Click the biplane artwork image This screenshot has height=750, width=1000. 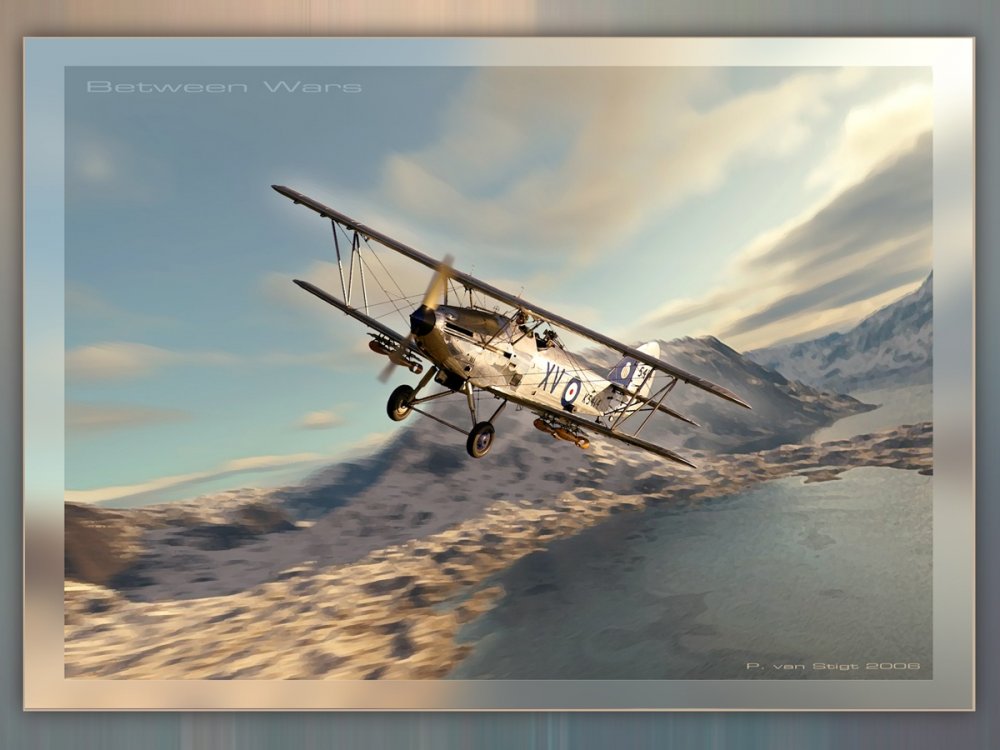[x=499, y=374]
